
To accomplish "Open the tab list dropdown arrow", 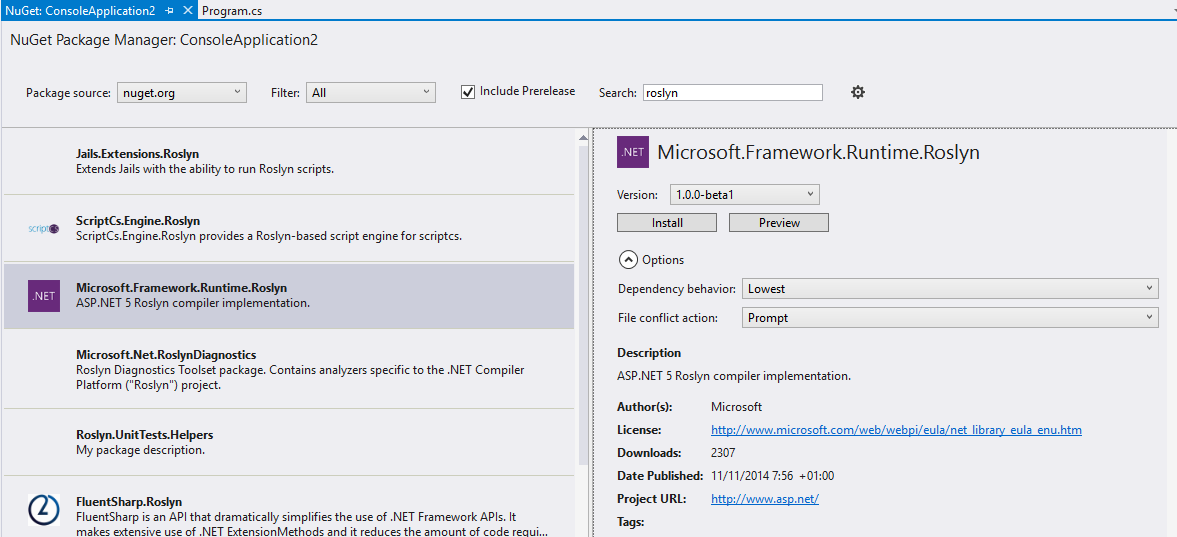I will click(1170, 10).
